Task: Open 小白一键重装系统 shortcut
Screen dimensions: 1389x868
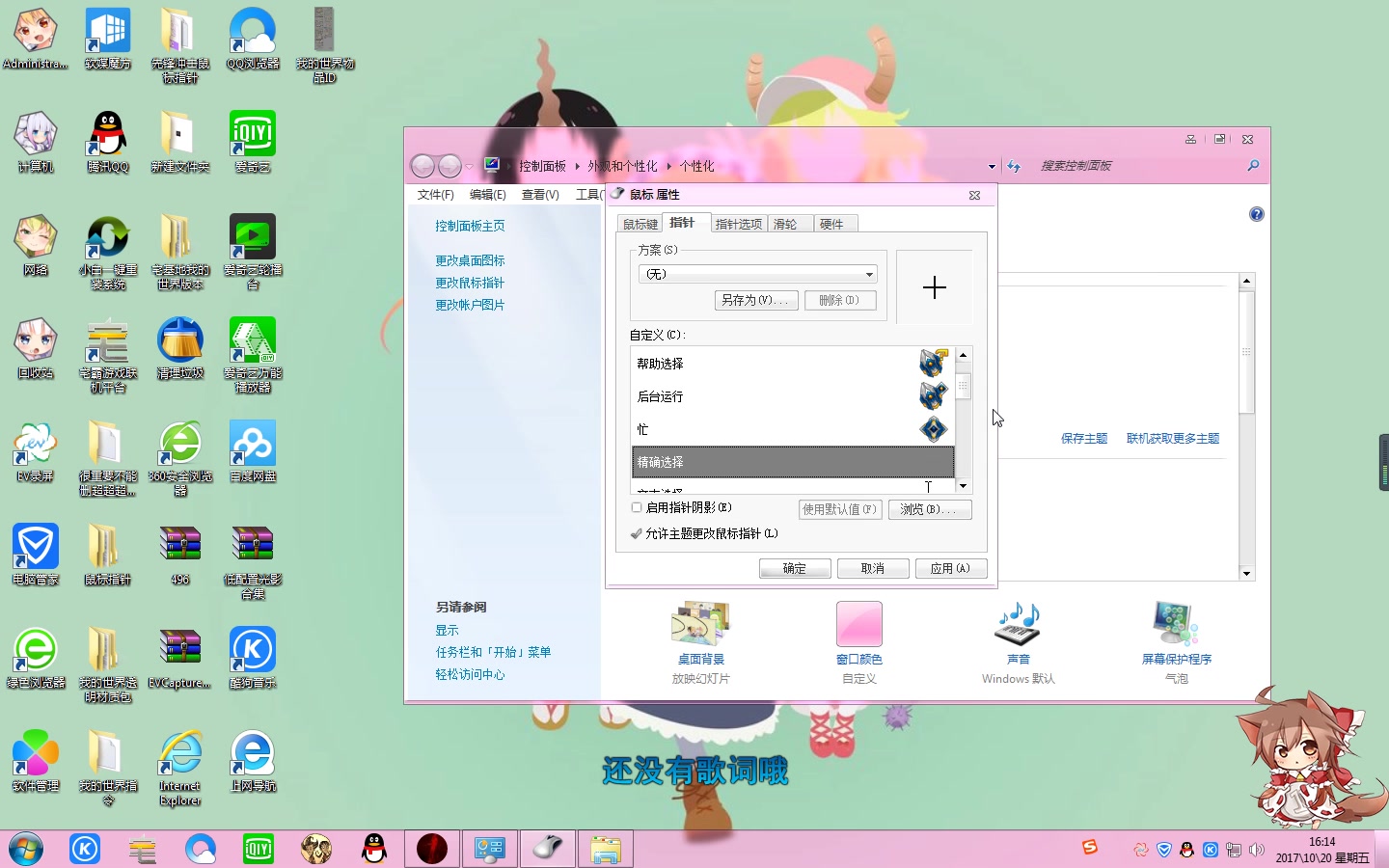Action: point(107,252)
